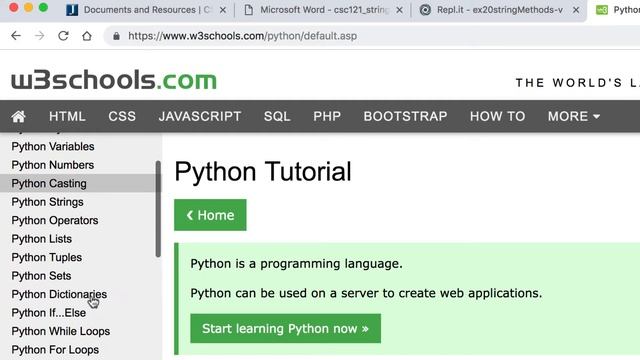Switch to Documents and Resources tab

tap(147, 10)
